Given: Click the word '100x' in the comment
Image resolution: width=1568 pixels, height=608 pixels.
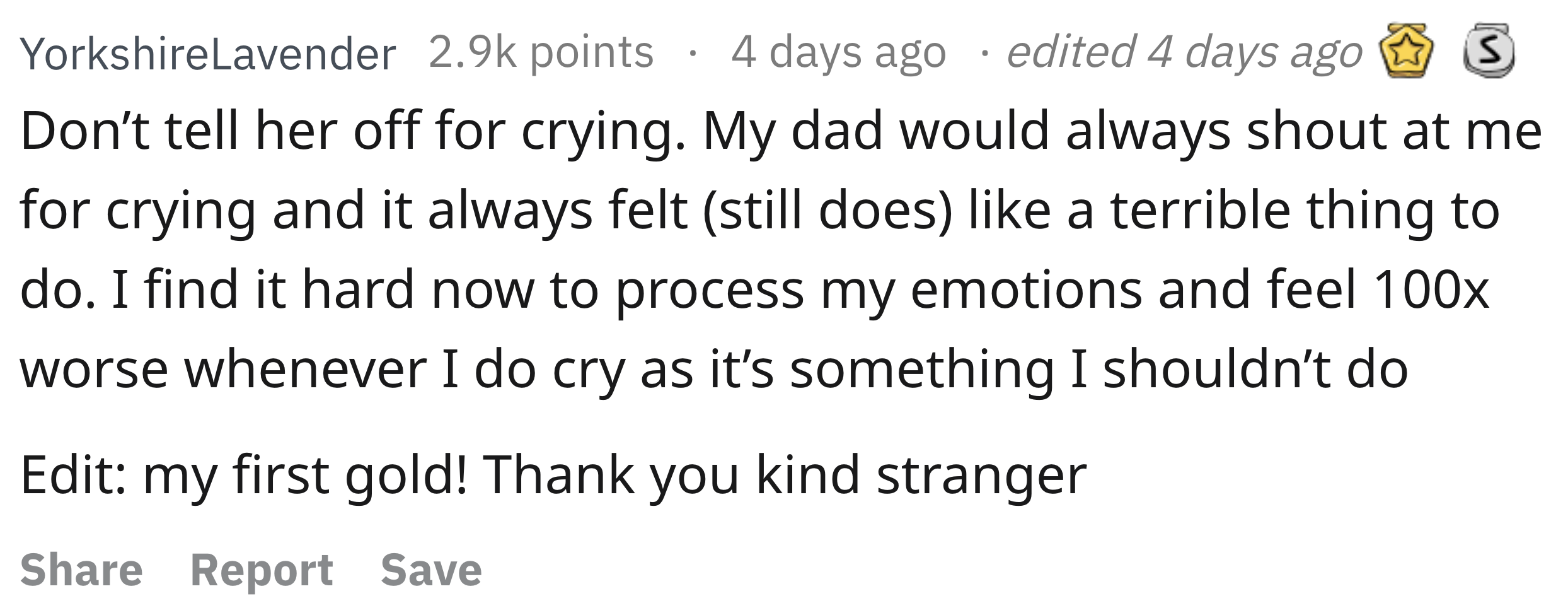Looking at the screenshot, I should pyautogui.click(x=1431, y=290).
